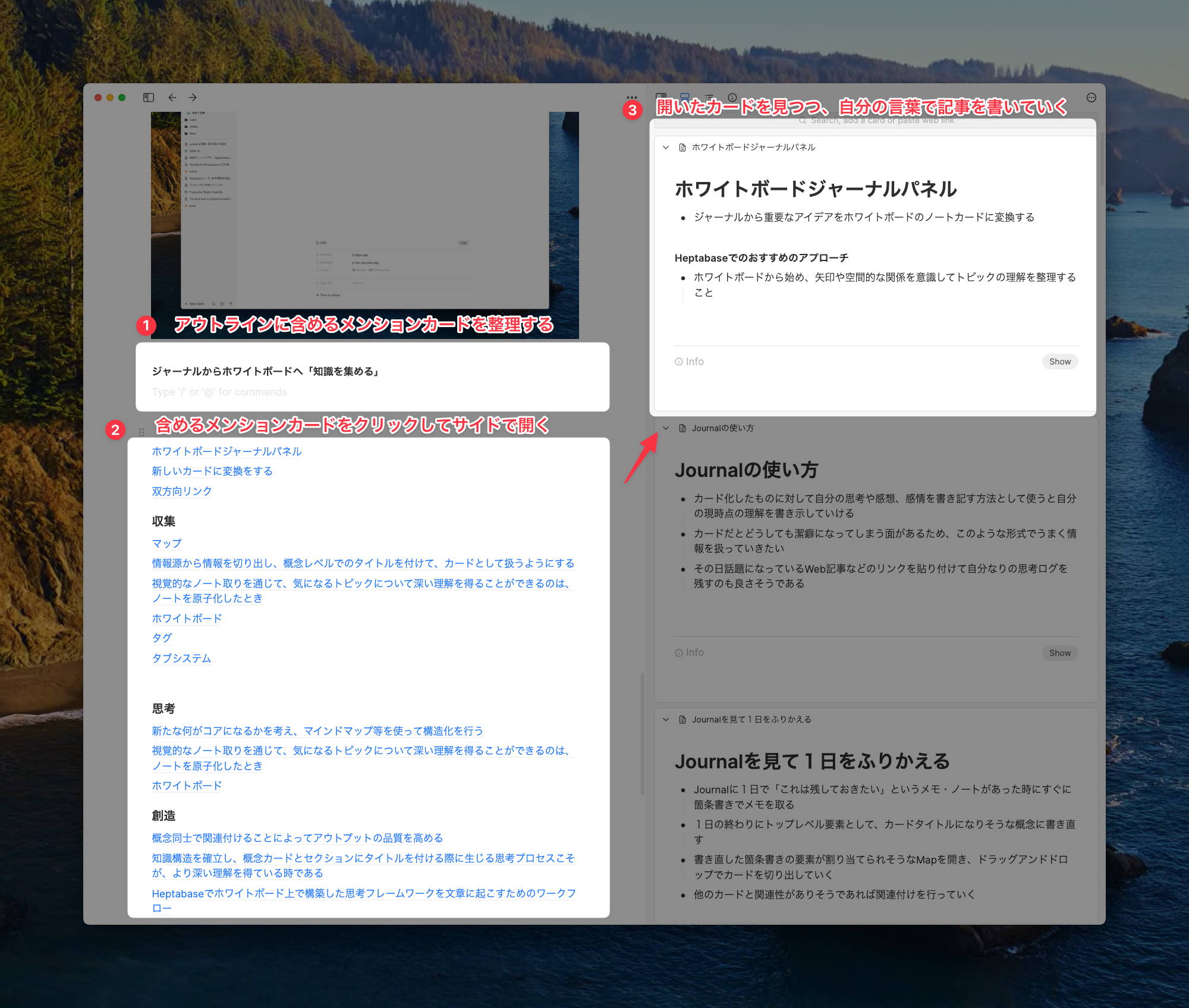This screenshot has width=1189, height=1008.
Task: Click the back navigation arrow
Action: click(x=172, y=97)
